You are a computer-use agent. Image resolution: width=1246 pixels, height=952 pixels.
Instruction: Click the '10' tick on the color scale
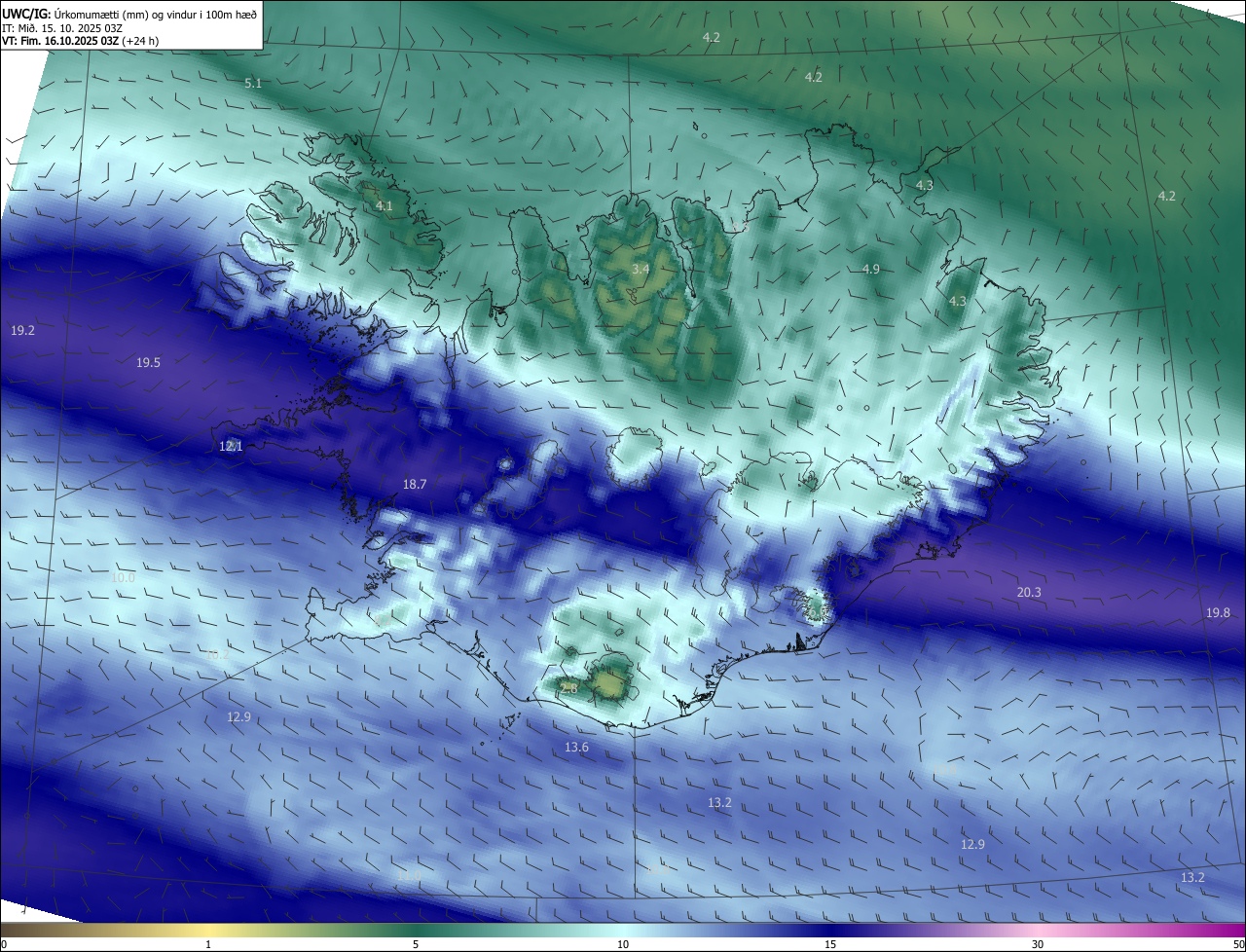pyautogui.click(x=623, y=945)
